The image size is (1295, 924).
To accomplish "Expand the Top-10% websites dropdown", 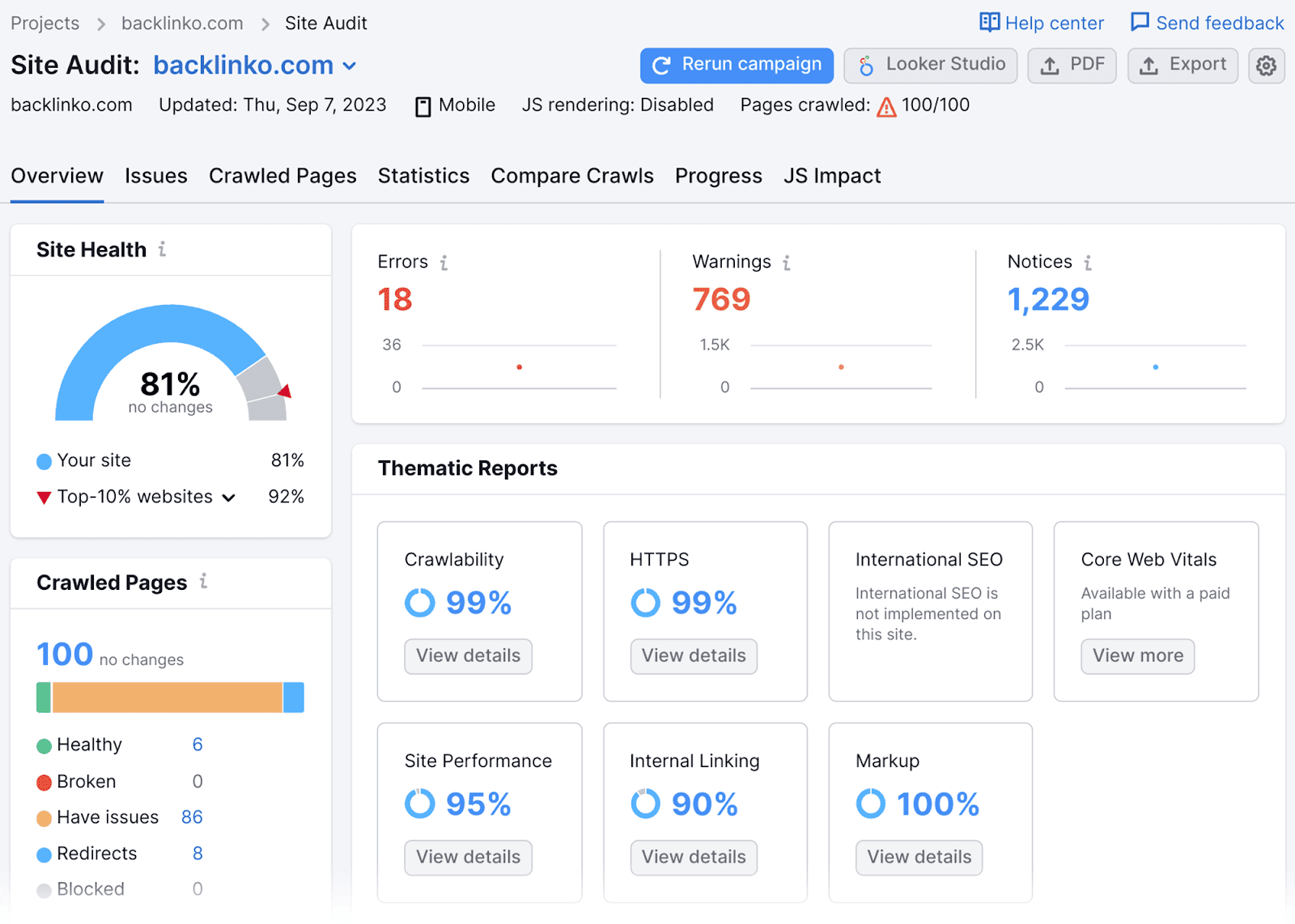I will [229, 498].
